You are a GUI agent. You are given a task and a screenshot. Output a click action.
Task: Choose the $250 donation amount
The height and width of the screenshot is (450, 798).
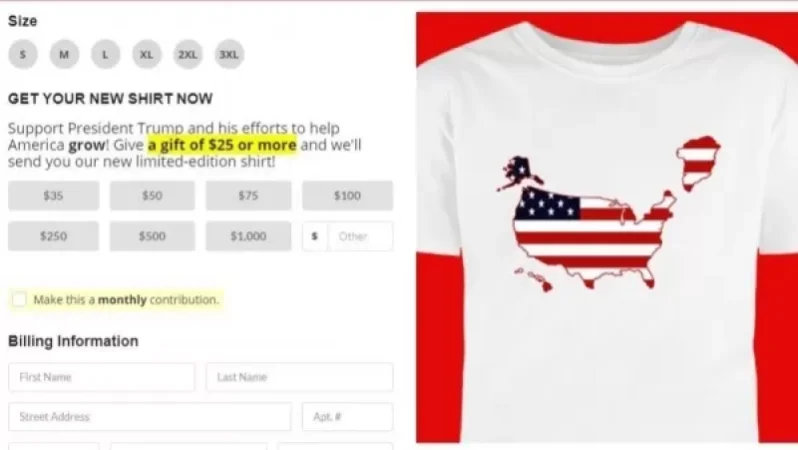click(53, 236)
